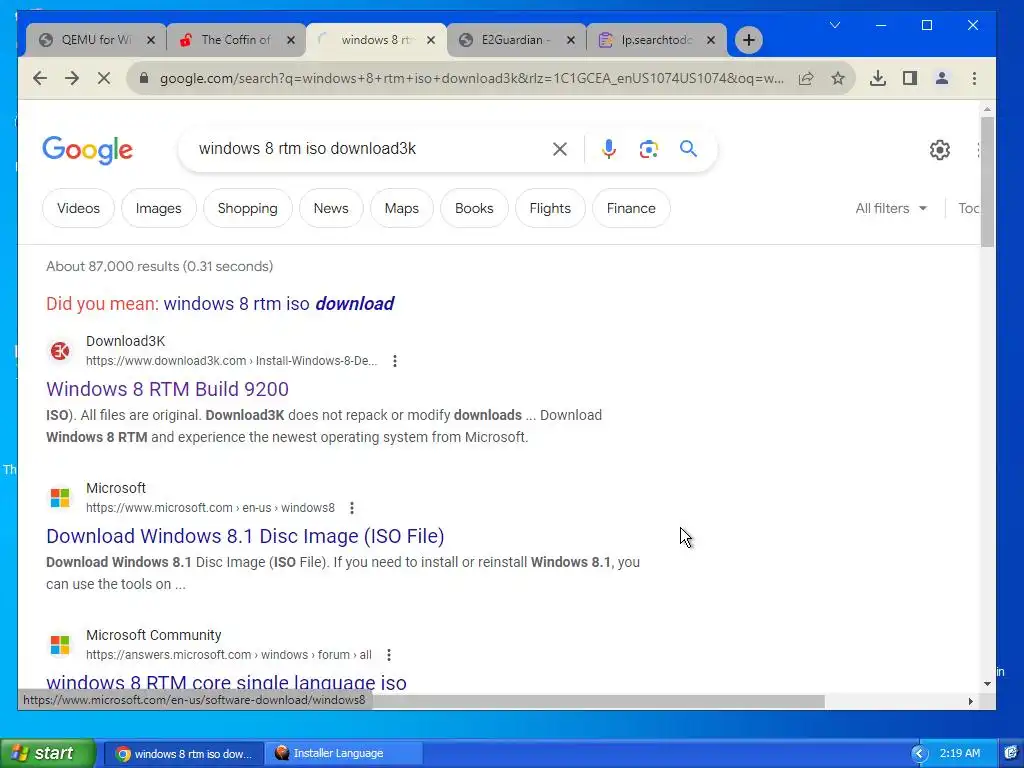Image resolution: width=1024 pixels, height=768 pixels.
Task: Open tab search chevron in title bar
Action: pyautogui.click(x=835, y=25)
